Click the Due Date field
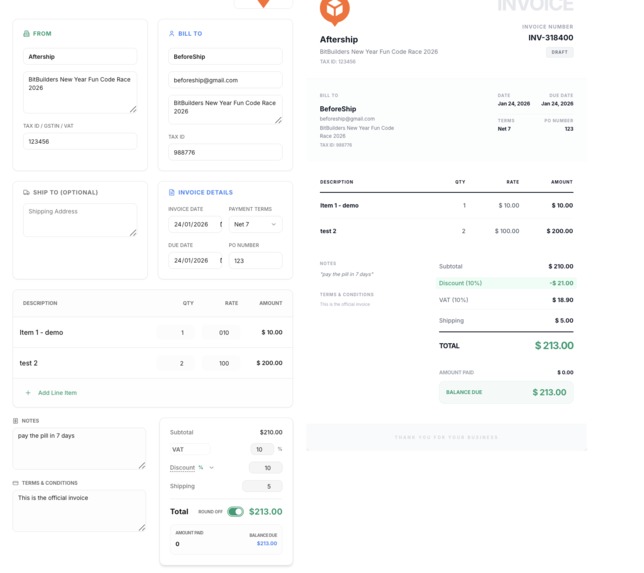The height and width of the screenshot is (573, 644). click(195, 261)
